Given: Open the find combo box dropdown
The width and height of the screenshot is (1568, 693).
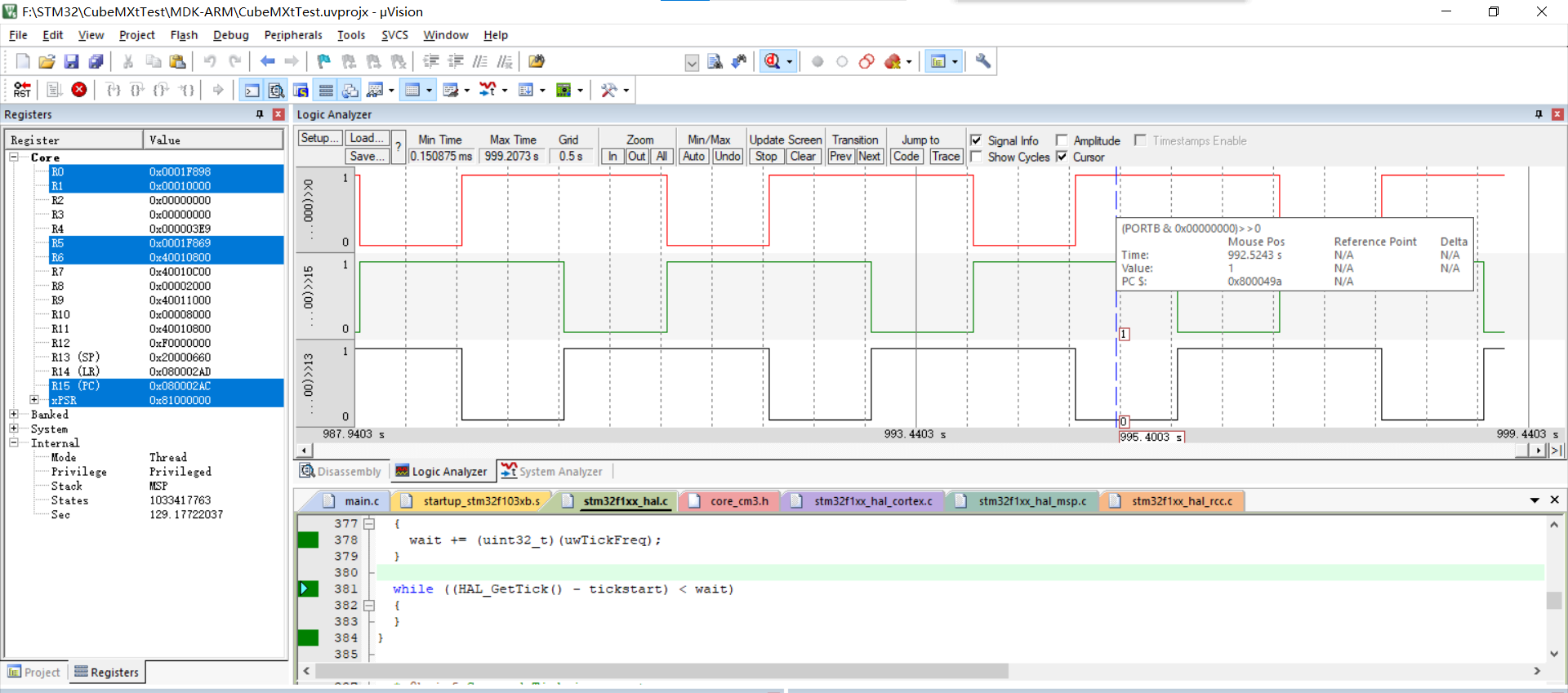Looking at the screenshot, I should click(692, 63).
